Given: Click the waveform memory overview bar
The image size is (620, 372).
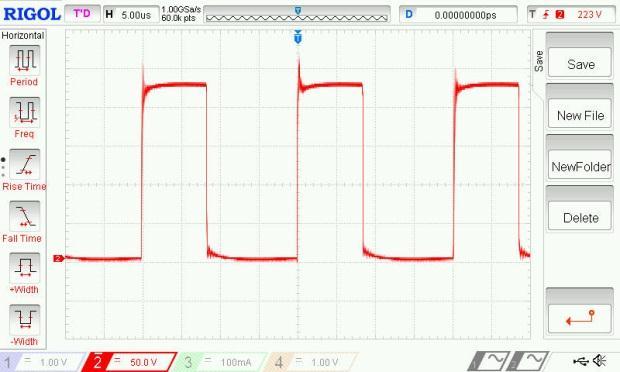Looking at the screenshot, I should pyautogui.click(x=297, y=14).
